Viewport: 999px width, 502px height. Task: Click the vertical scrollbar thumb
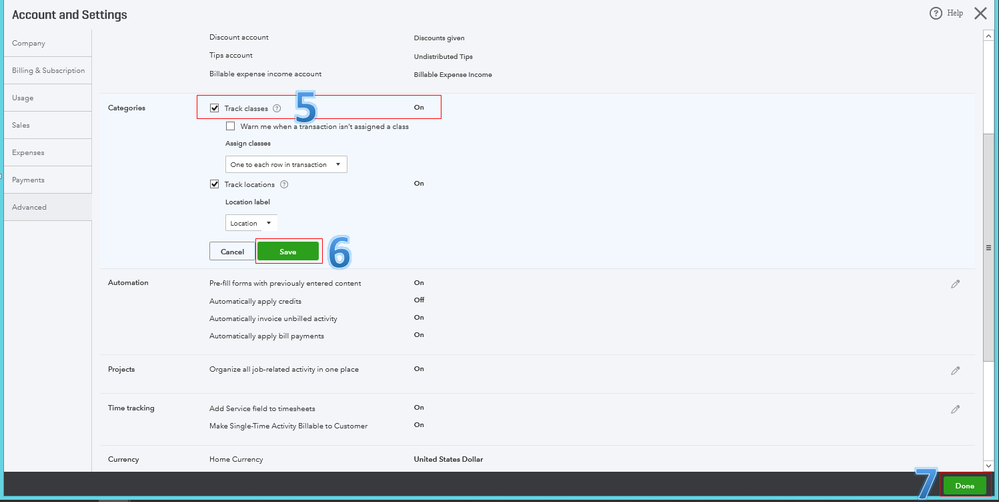coord(988,247)
